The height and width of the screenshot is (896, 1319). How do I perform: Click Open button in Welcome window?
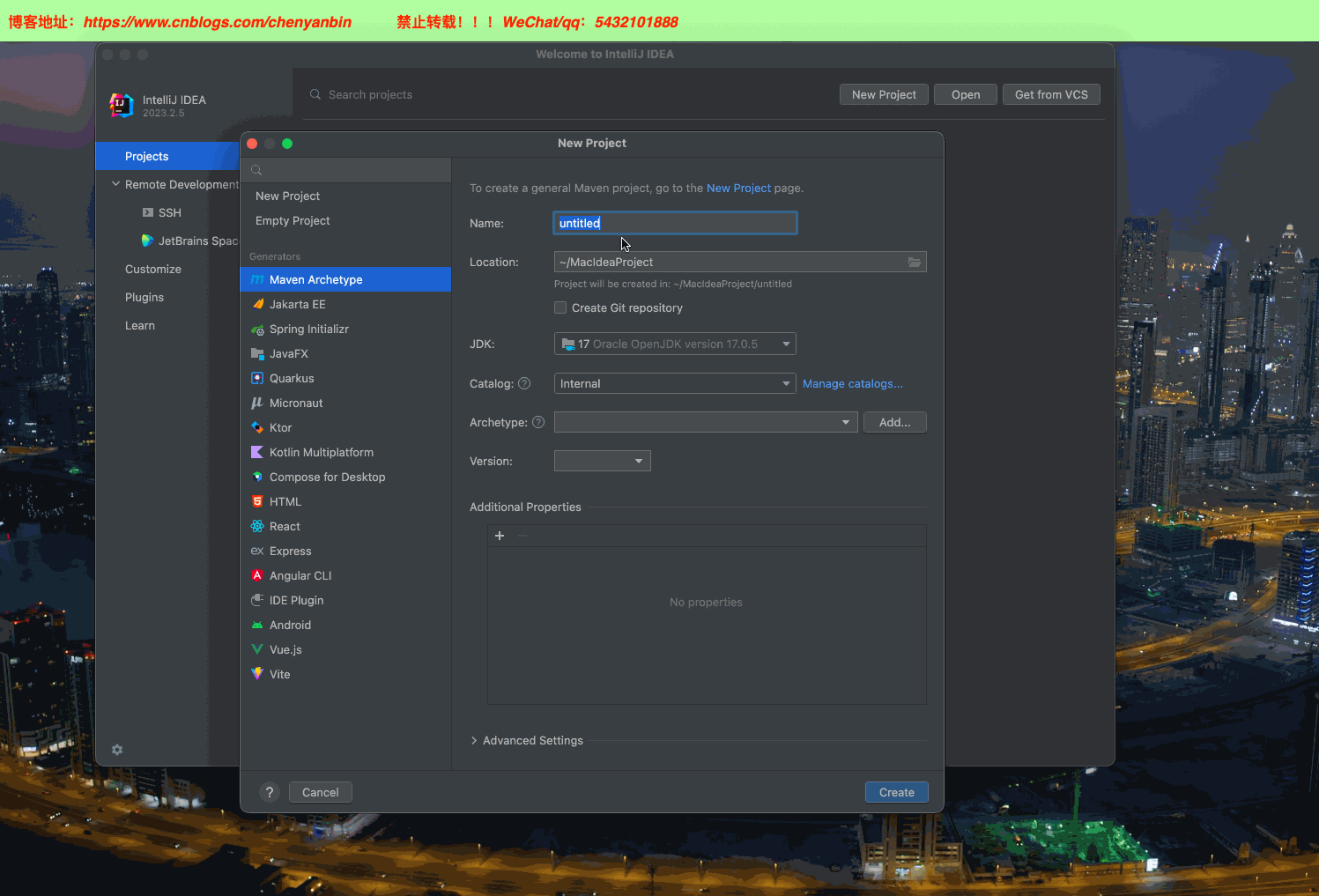pos(966,94)
